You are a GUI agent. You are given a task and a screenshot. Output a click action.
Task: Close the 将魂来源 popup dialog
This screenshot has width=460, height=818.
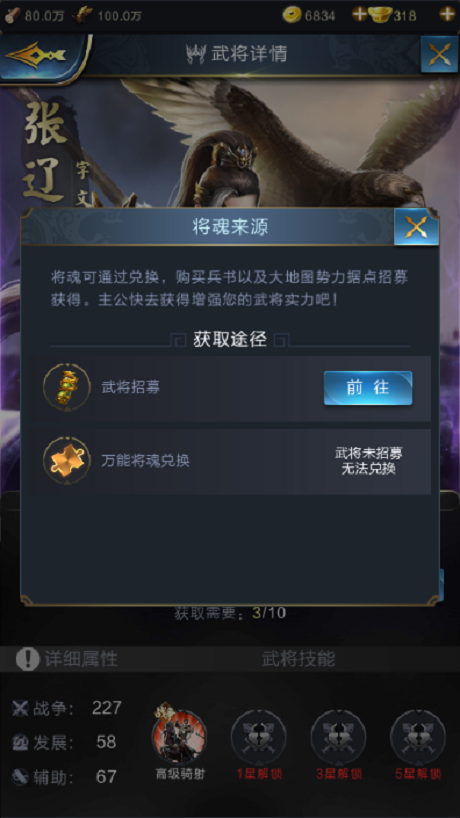[x=416, y=227]
